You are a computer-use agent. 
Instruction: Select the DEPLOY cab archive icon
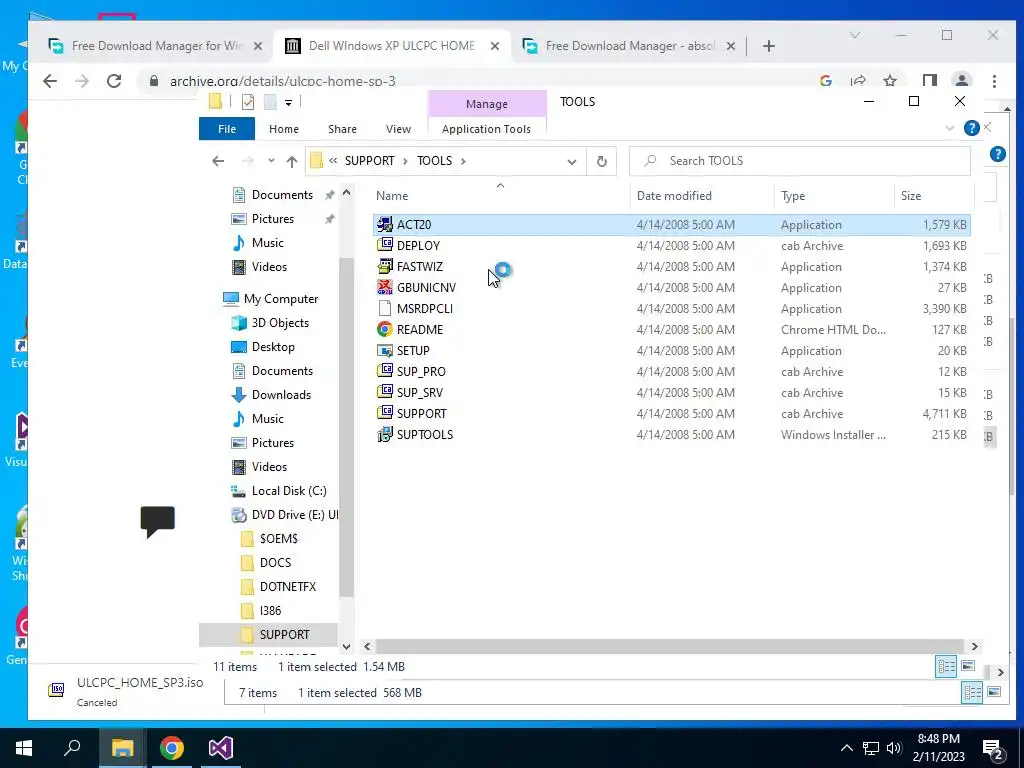tap(385, 246)
